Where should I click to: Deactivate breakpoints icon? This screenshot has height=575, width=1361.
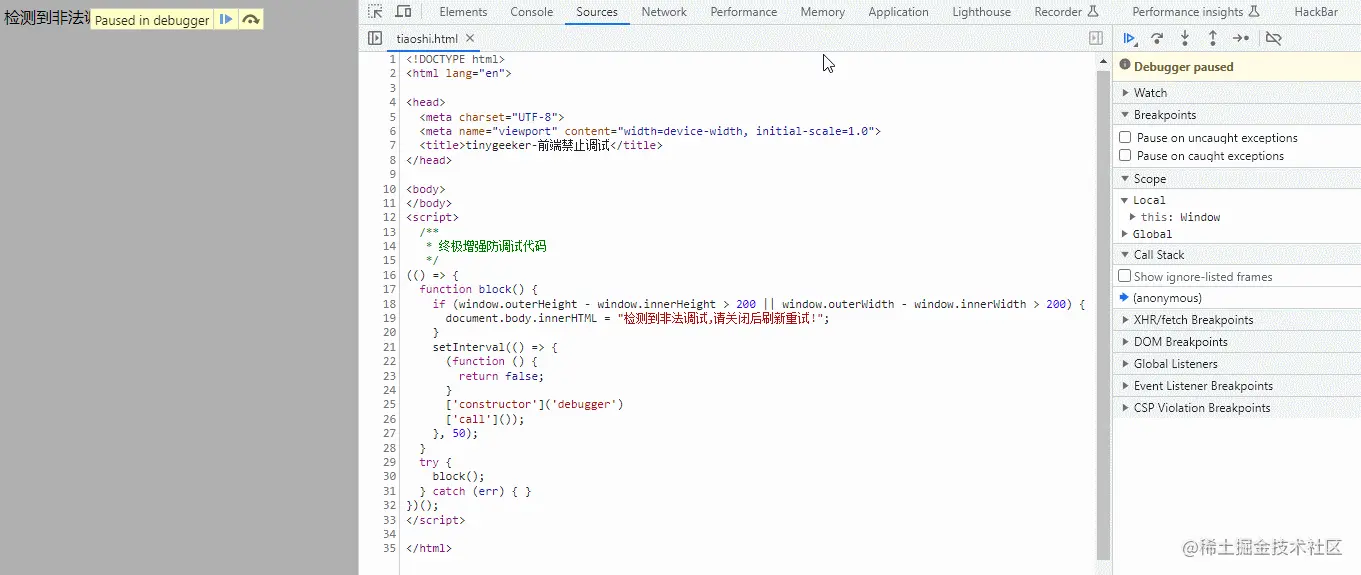(x=1273, y=38)
